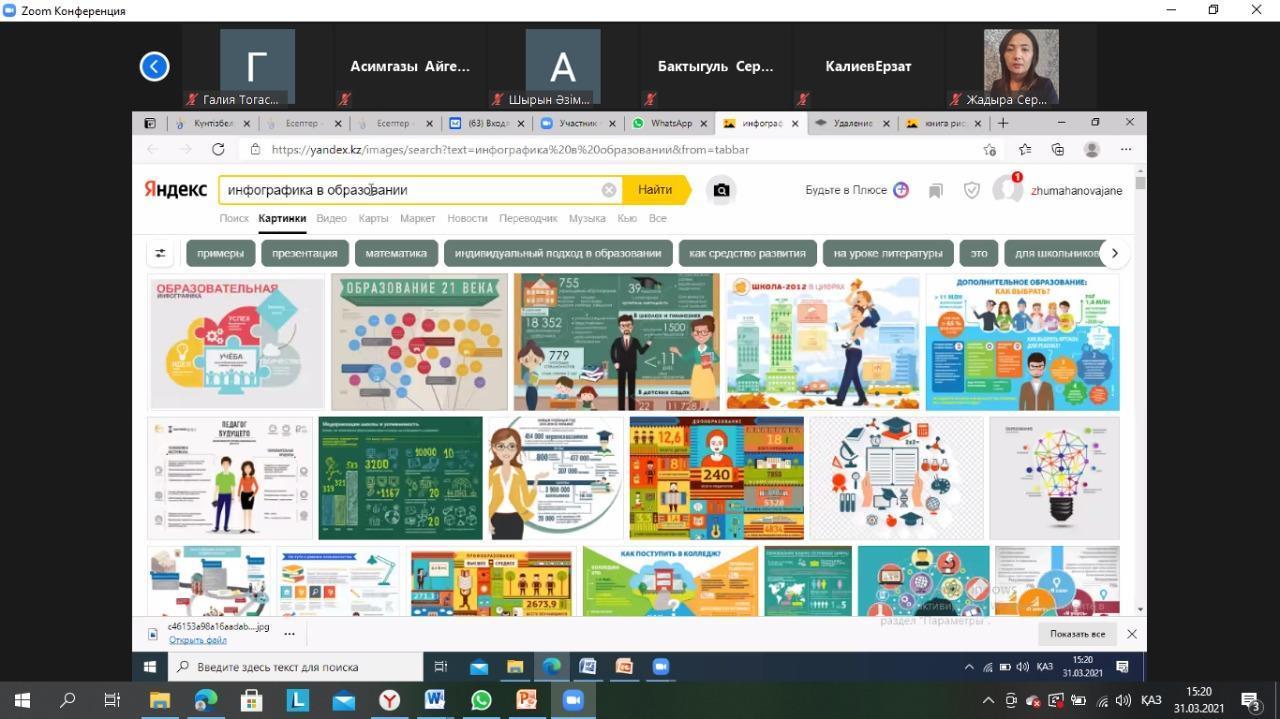Open the Яндекс logo home link
1280x719 pixels.
[x=175, y=190]
